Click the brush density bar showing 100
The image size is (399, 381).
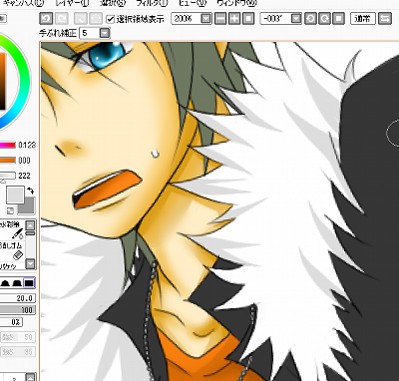coord(17,310)
